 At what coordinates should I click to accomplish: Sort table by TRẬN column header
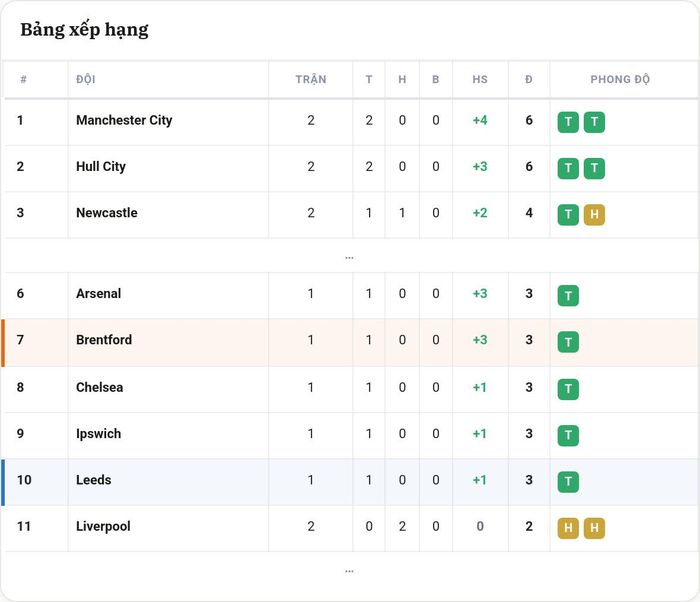[x=311, y=79]
